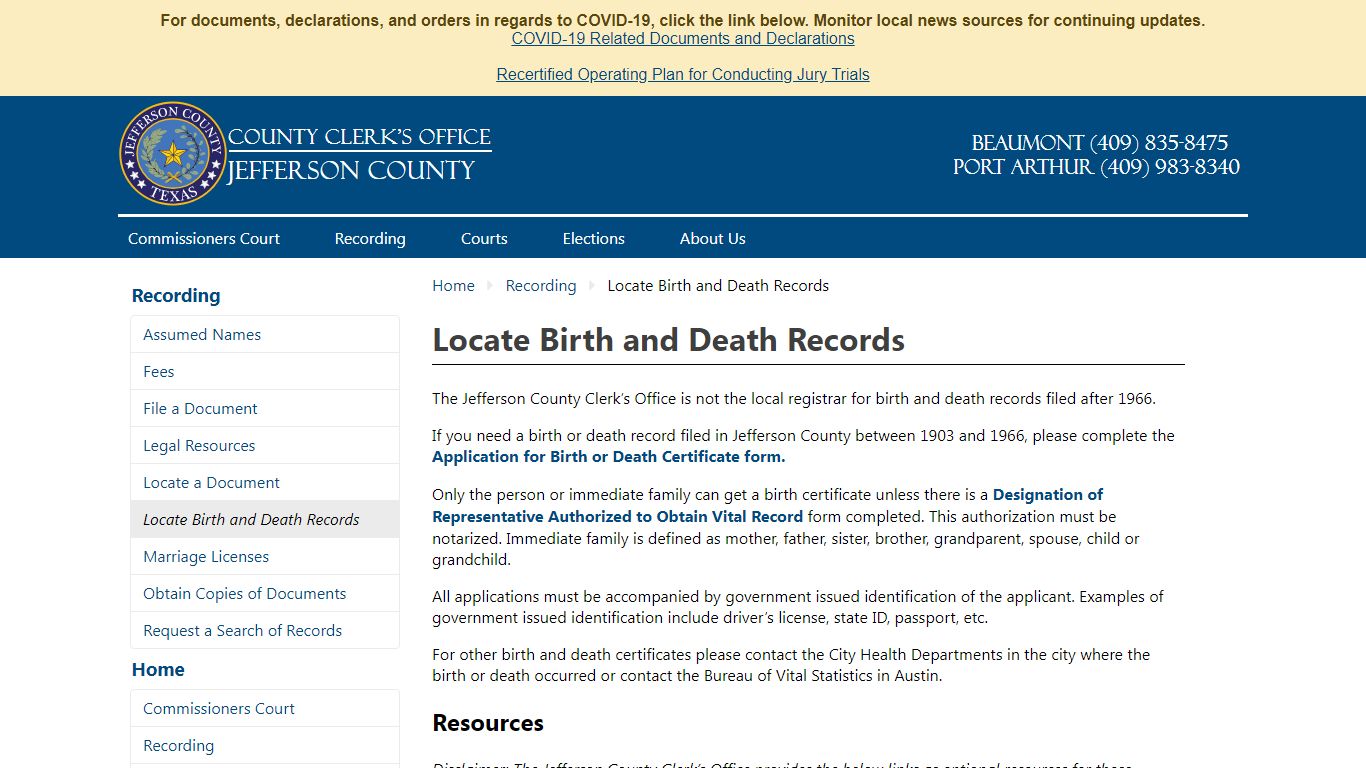Click the Locate Birth and Death Records page heading

668,340
